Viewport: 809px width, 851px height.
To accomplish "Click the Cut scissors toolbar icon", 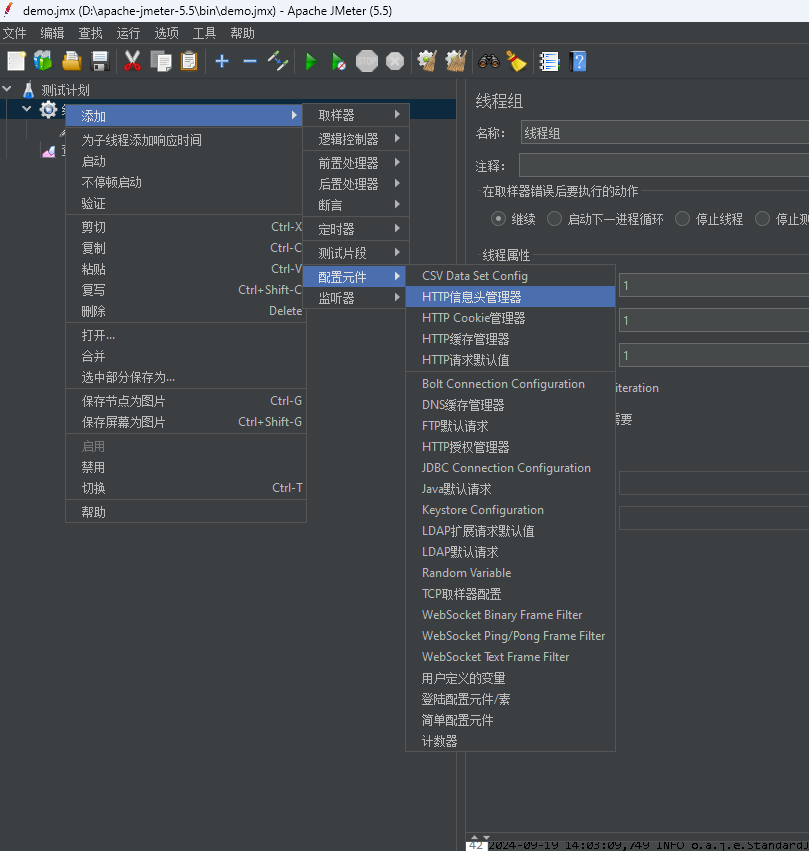I will (x=132, y=61).
